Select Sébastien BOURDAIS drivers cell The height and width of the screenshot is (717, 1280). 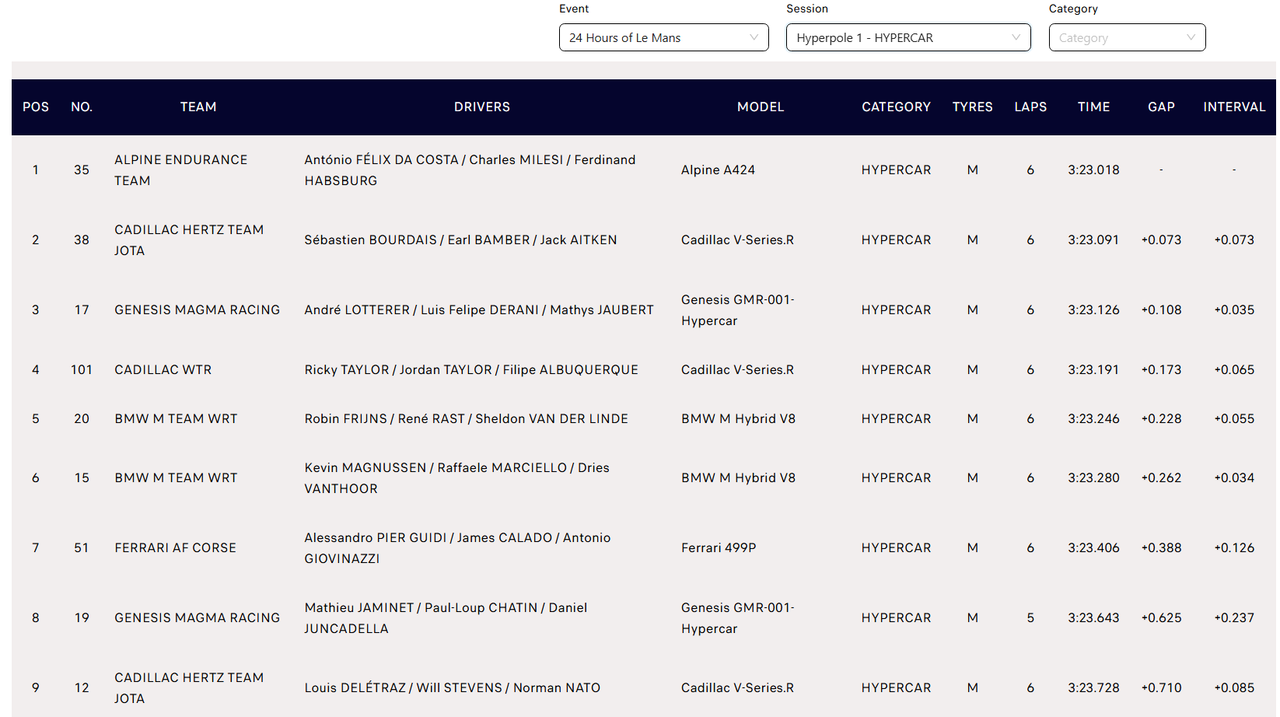click(x=461, y=240)
